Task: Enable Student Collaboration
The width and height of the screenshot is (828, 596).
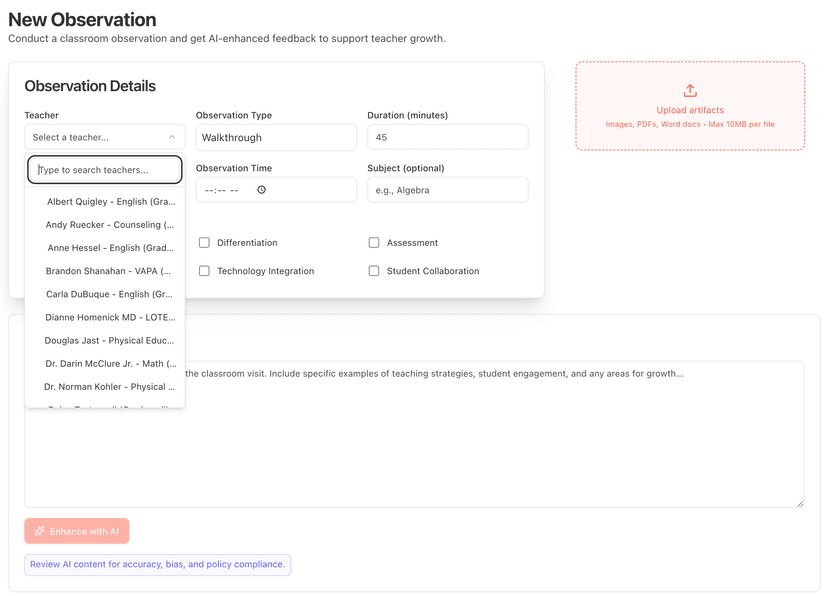Action: click(375, 270)
